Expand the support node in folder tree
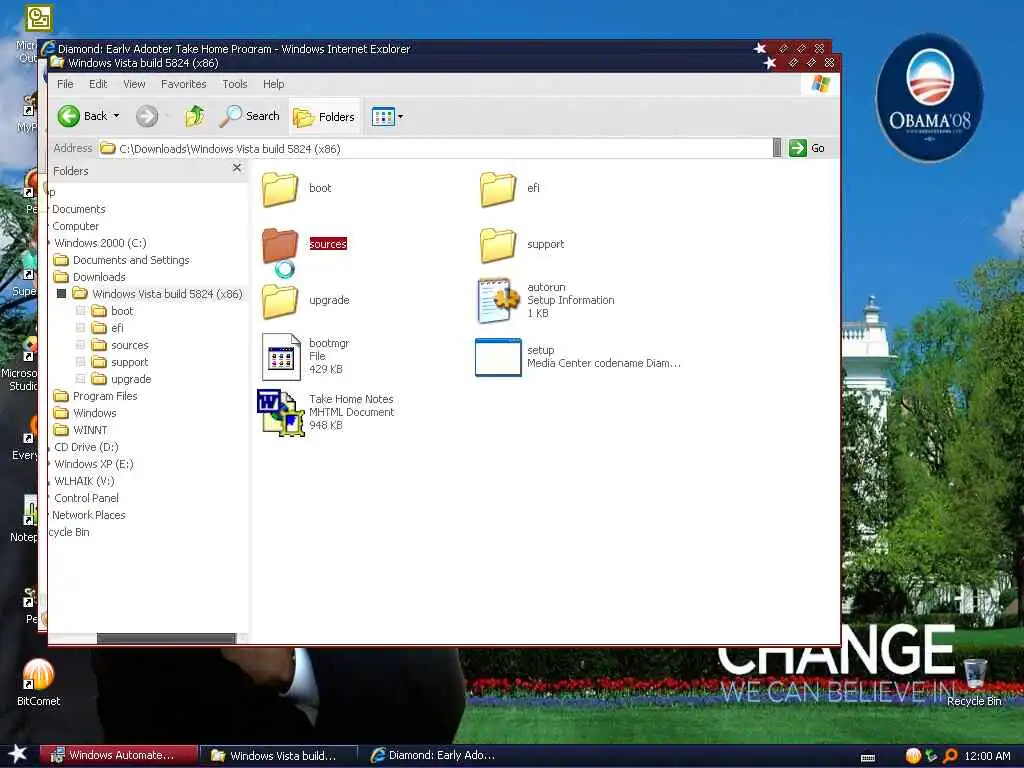The width and height of the screenshot is (1024, 768). tap(80, 362)
